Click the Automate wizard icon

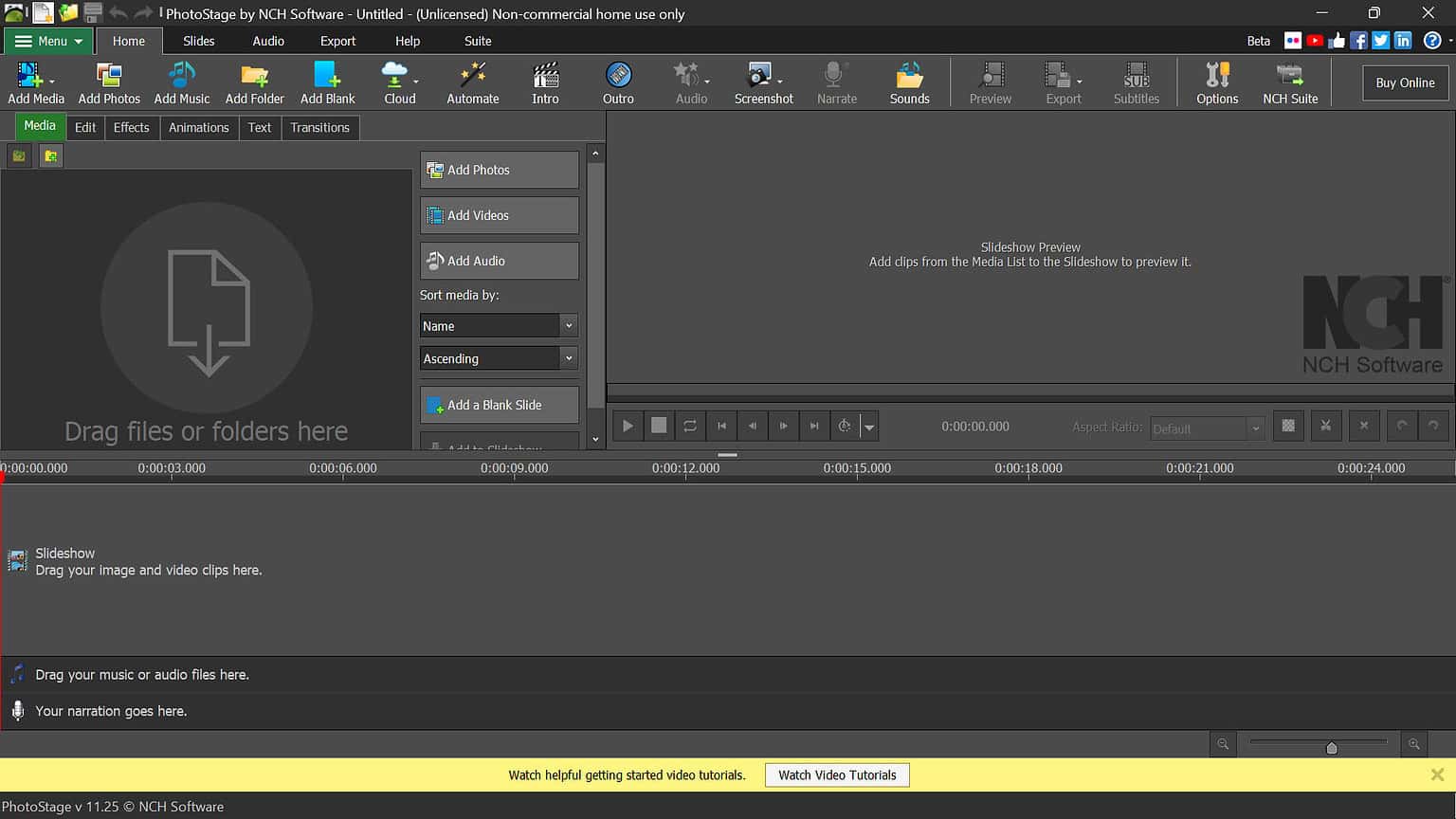click(472, 82)
